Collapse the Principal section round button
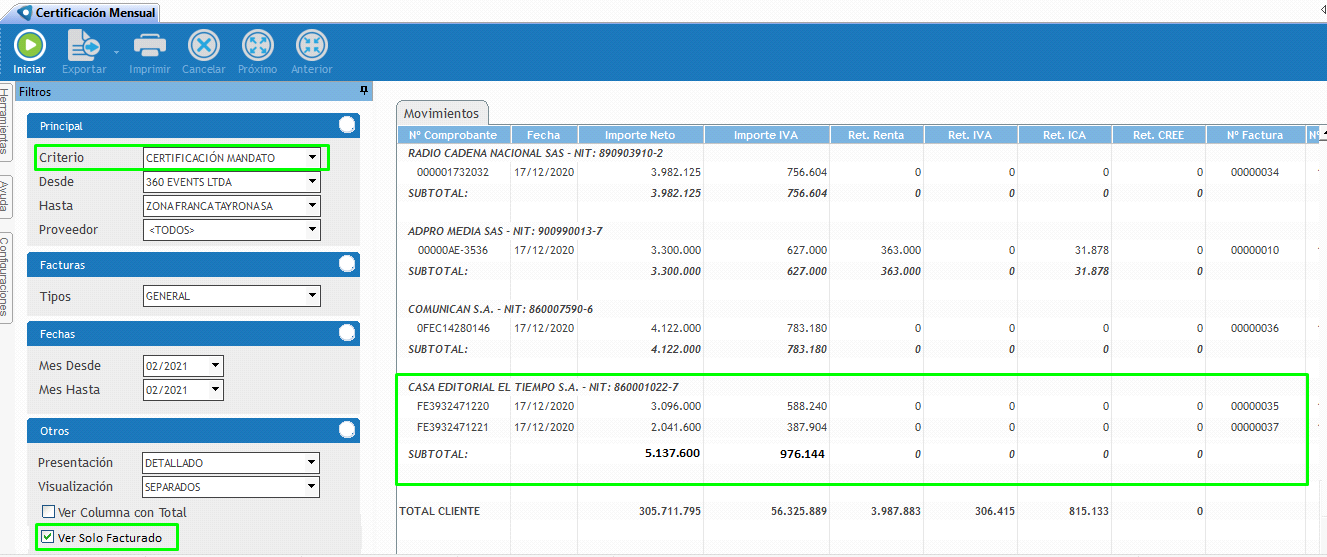 point(347,125)
